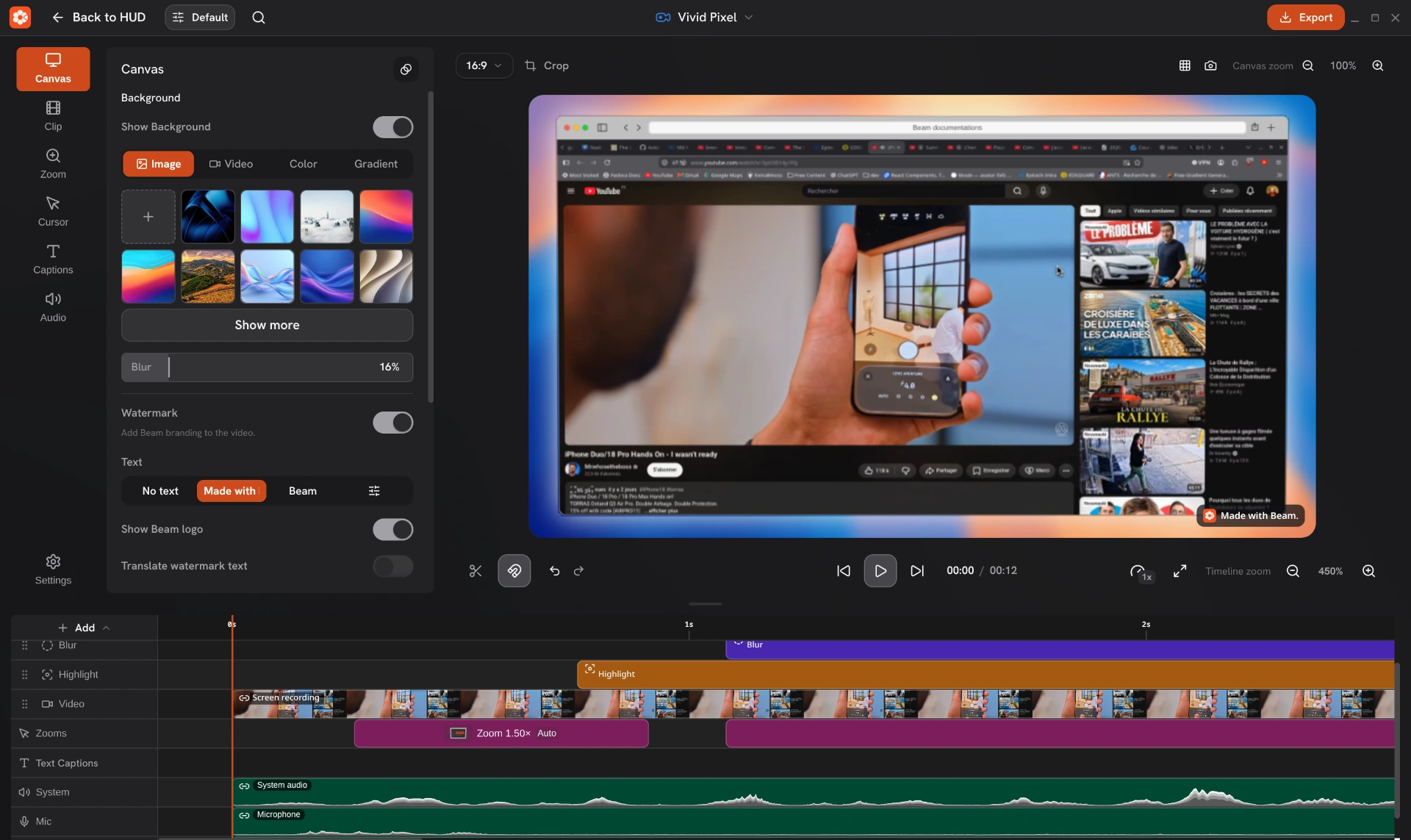Open the Clip panel in the sidebar

pos(53,116)
